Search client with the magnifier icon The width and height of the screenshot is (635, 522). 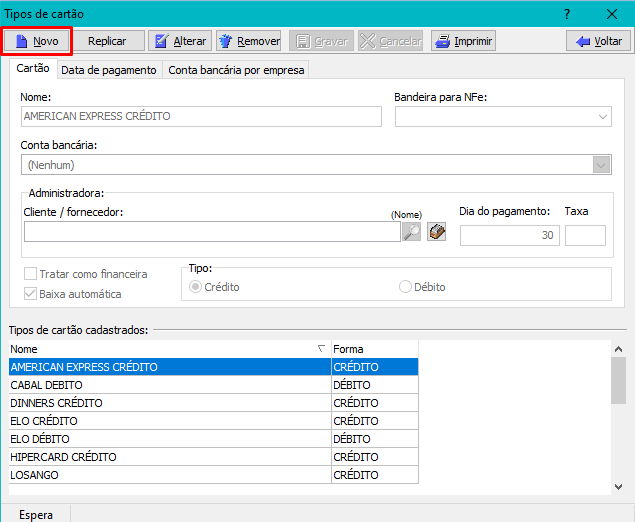click(411, 232)
